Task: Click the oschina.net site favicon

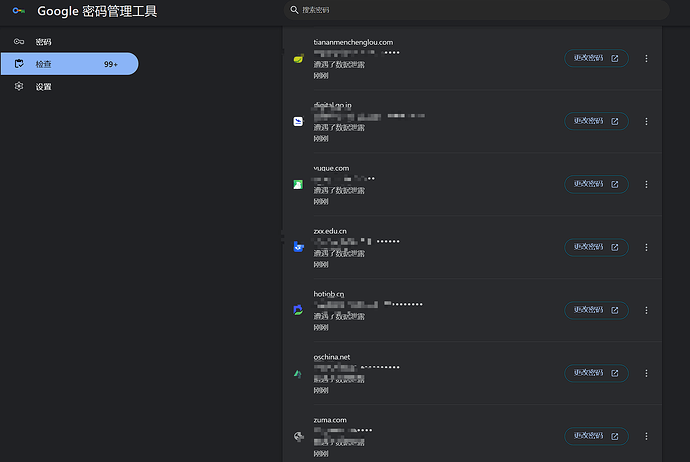Action: point(298,374)
